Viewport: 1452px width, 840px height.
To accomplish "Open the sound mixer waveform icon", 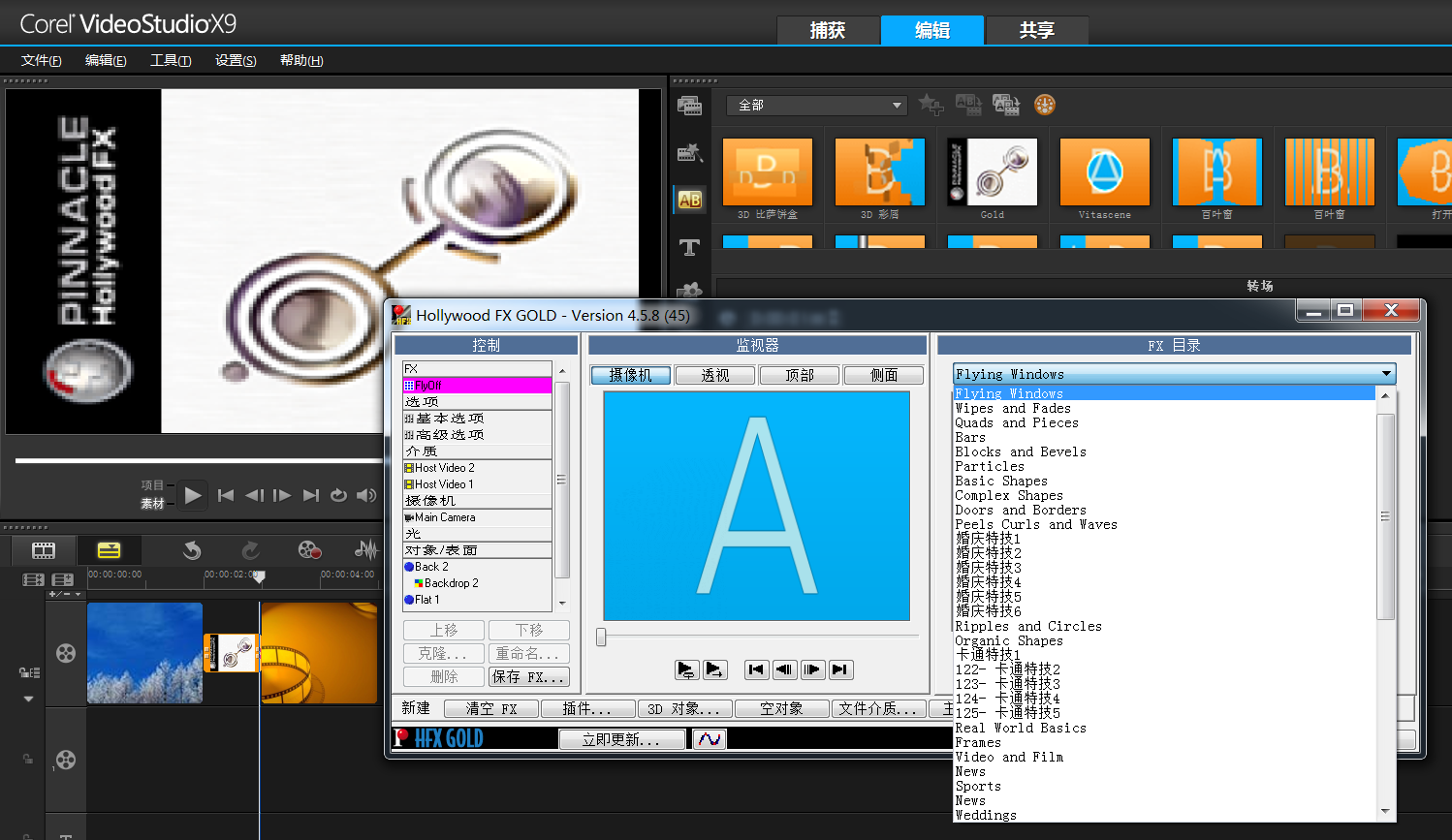I will [x=365, y=550].
